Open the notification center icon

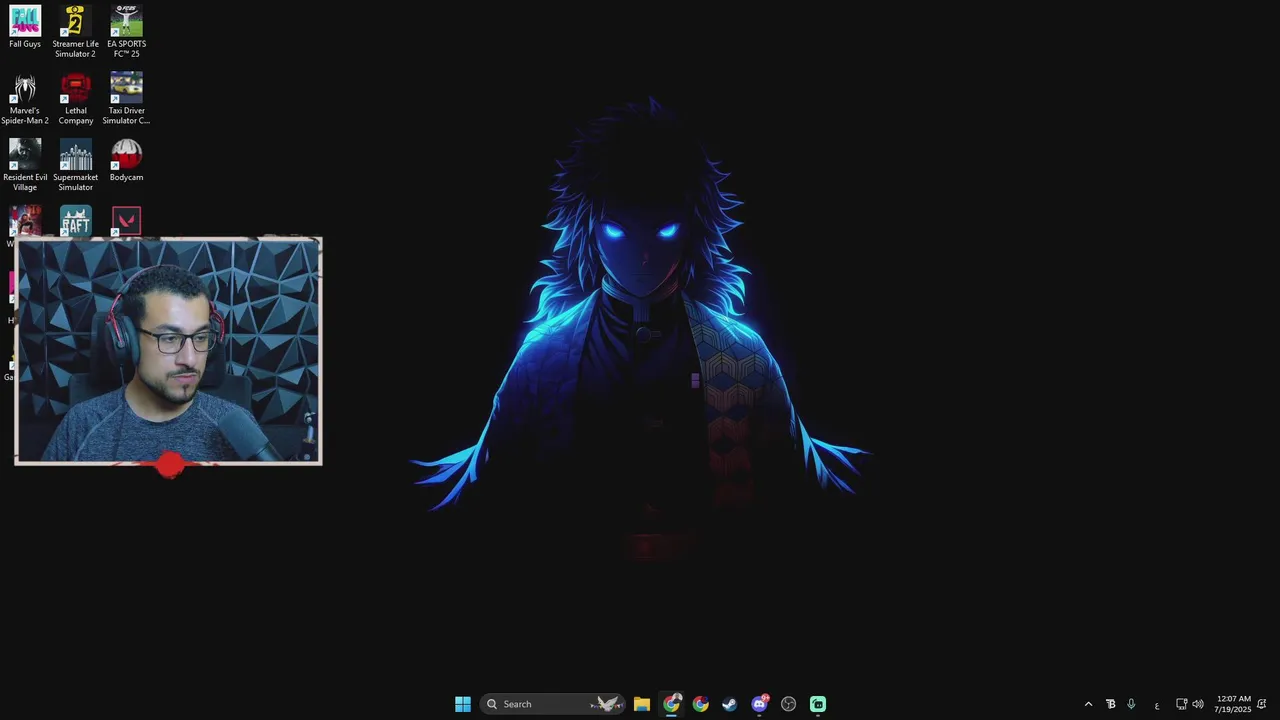coord(1262,704)
